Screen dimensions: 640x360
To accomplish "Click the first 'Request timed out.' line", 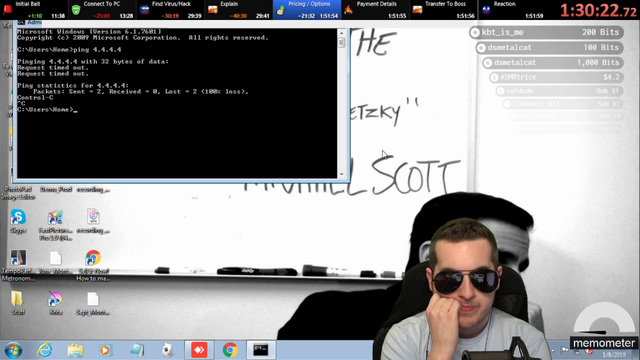I will pyautogui.click(x=53, y=68).
